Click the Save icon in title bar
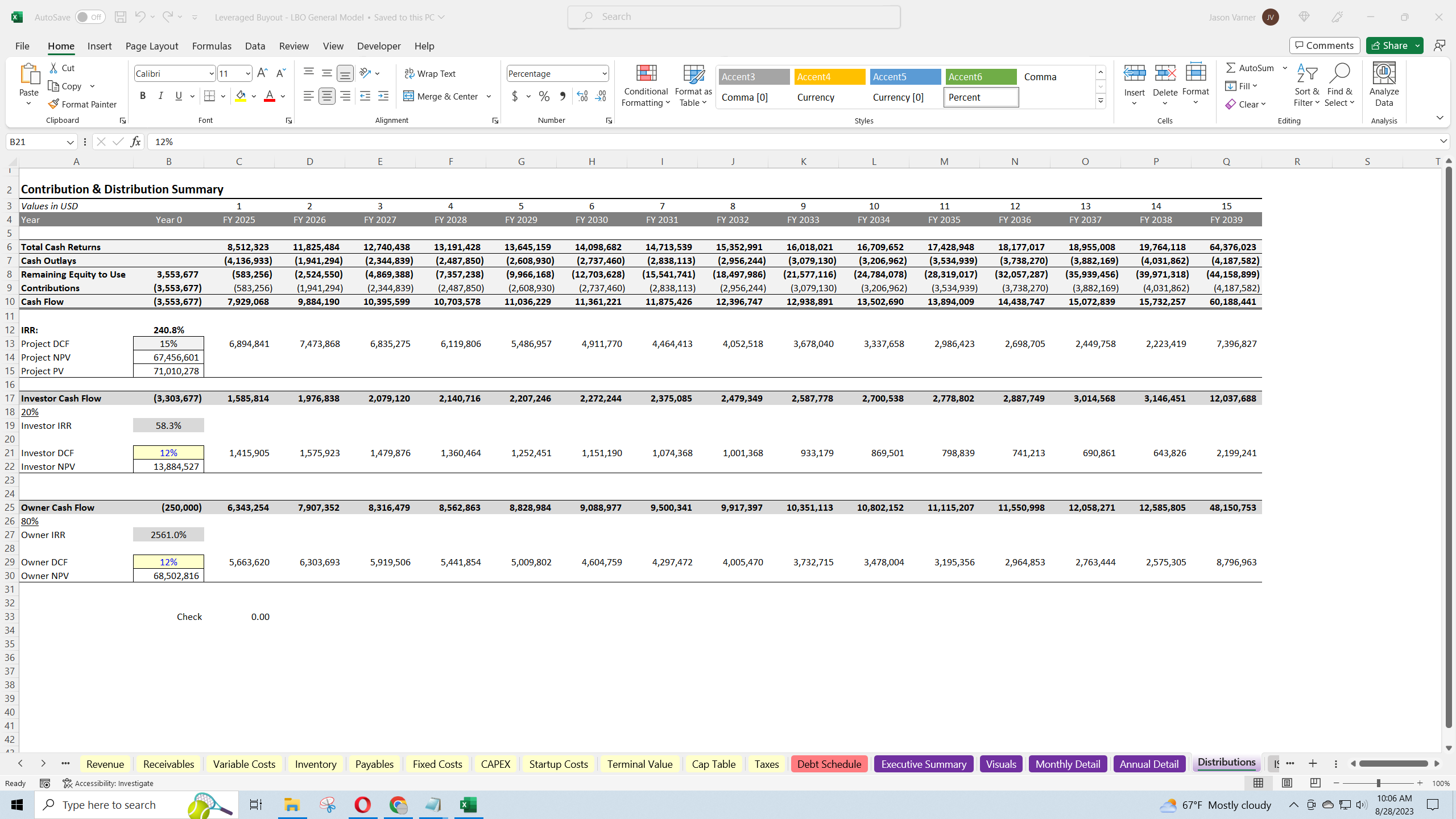Screen dimensions: 1456x819 tap(120, 17)
